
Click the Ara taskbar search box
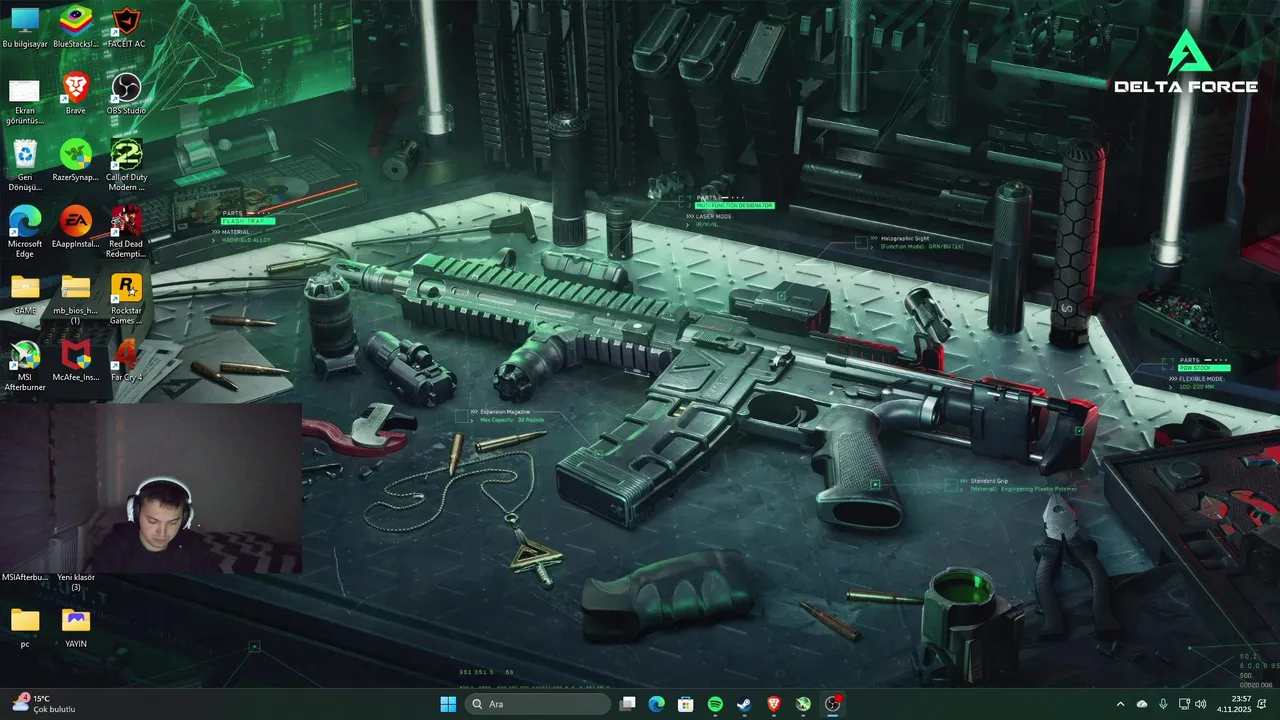(x=538, y=704)
